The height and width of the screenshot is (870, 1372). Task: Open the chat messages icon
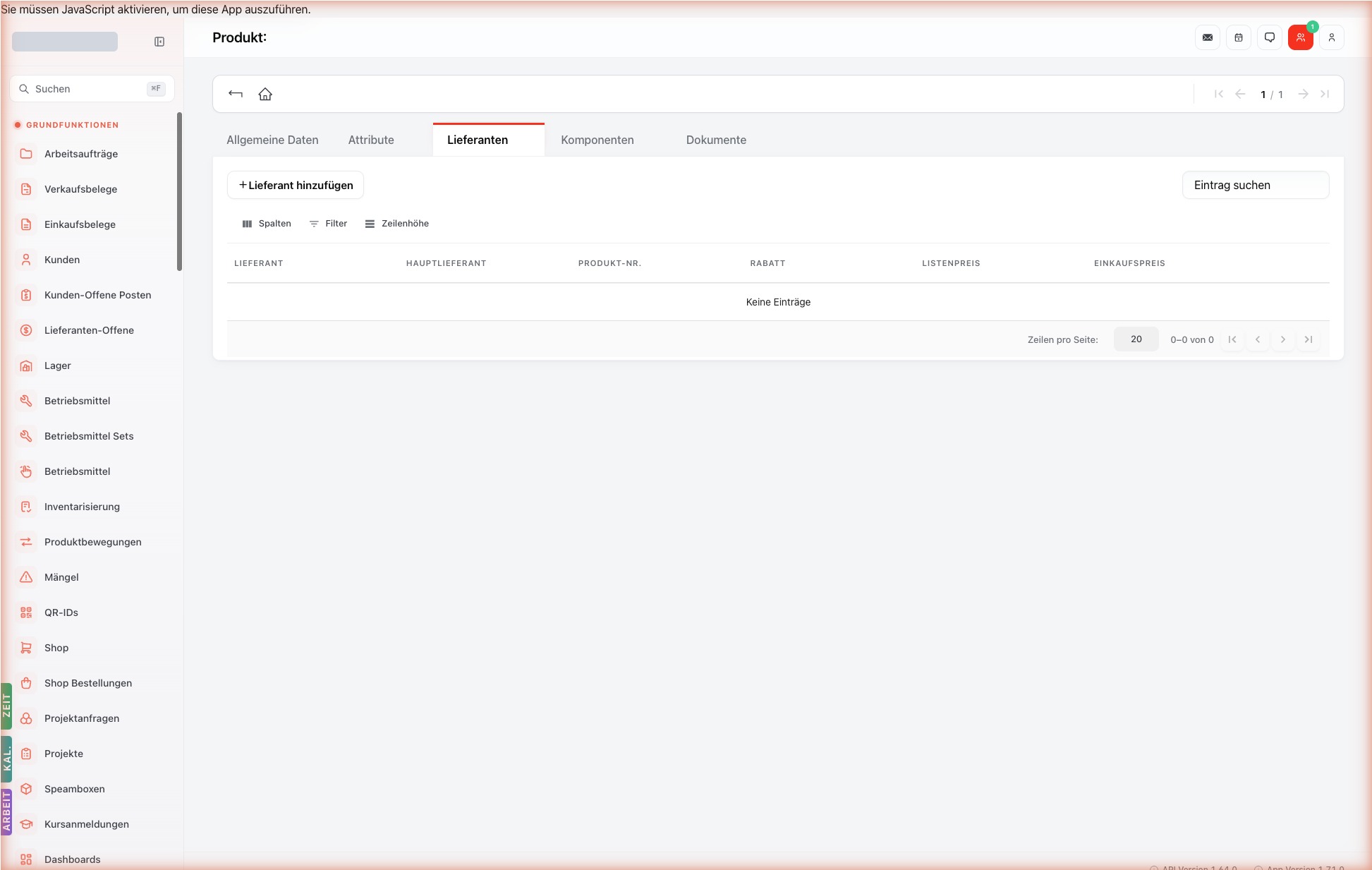coord(1270,37)
